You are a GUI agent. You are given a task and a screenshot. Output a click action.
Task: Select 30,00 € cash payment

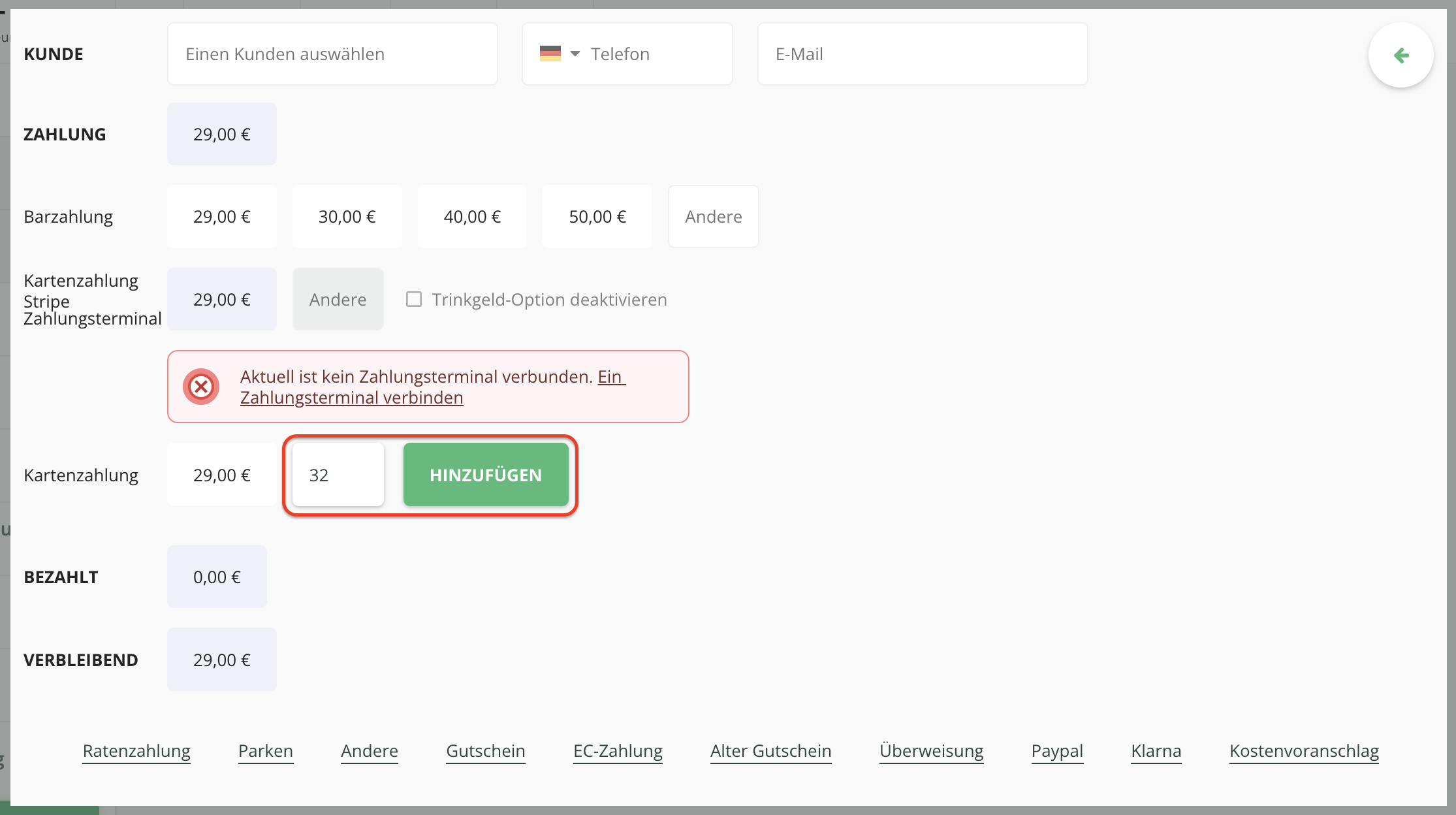[347, 217]
